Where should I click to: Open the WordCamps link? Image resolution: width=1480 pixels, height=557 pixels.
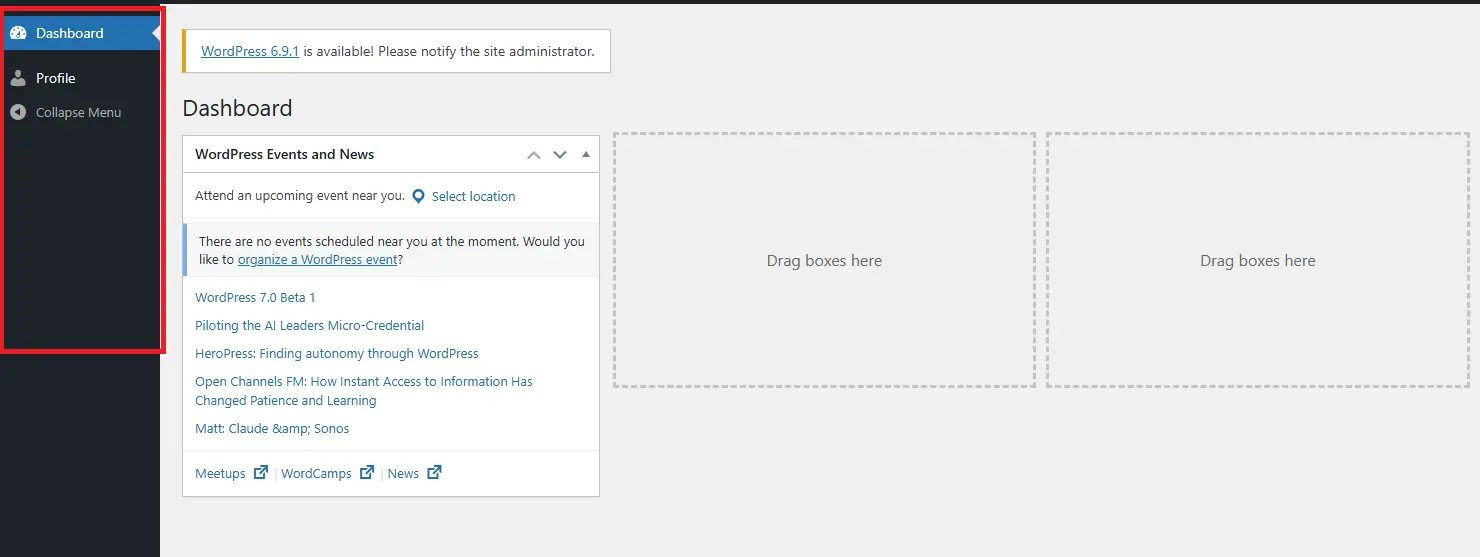click(x=316, y=474)
